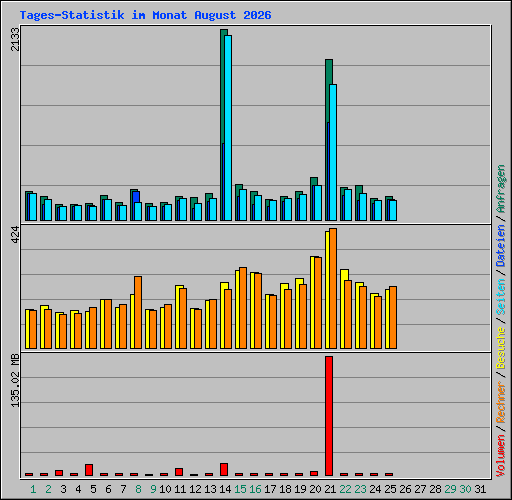Click the Rechner legend label
Image resolution: width=512 pixels, height=500 pixels.
(501, 402)
